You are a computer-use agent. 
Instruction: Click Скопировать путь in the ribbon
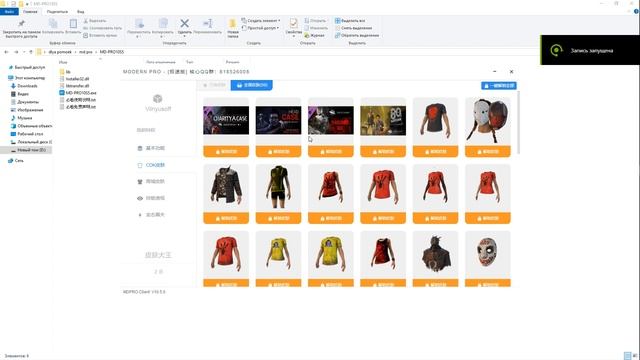[102, 28]
